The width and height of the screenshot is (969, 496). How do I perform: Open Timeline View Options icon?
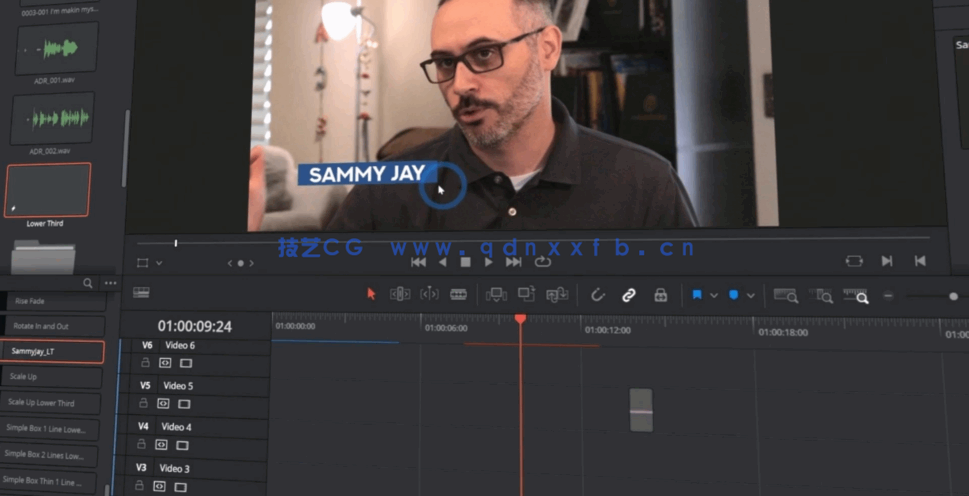click(x=141, y=292)
